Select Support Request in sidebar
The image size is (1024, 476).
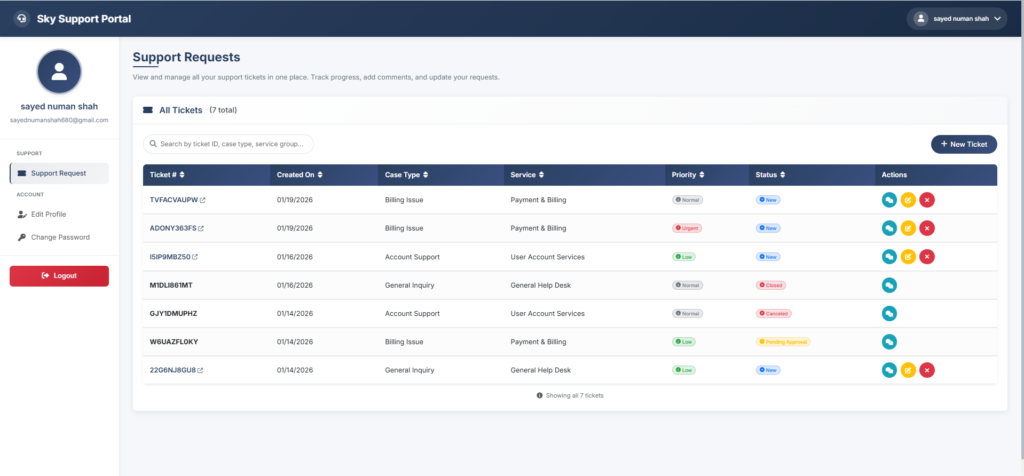tap(59, 173)
